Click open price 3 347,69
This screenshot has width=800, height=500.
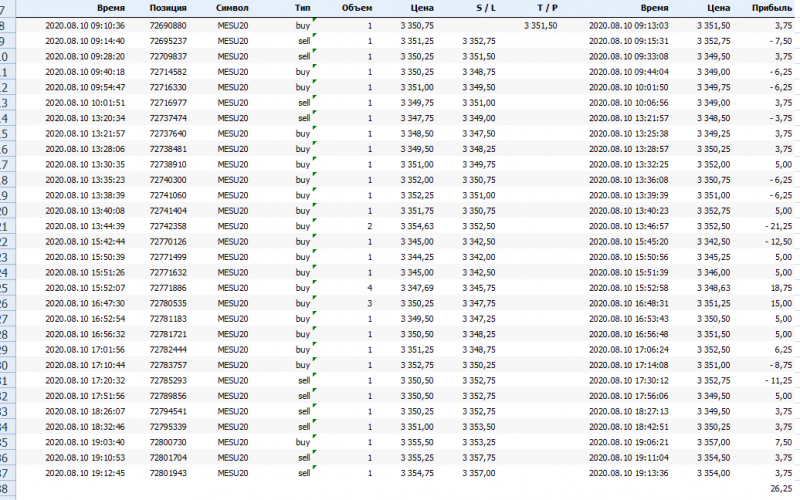tap(417, 288)
